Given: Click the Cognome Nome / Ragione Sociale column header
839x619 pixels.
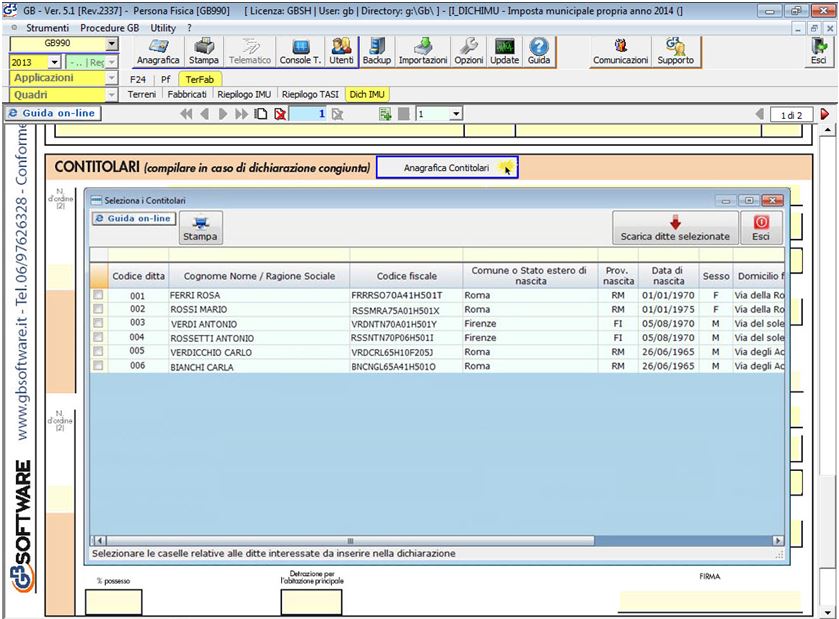Looking at the screenshot, I should (x=260, y=276).
